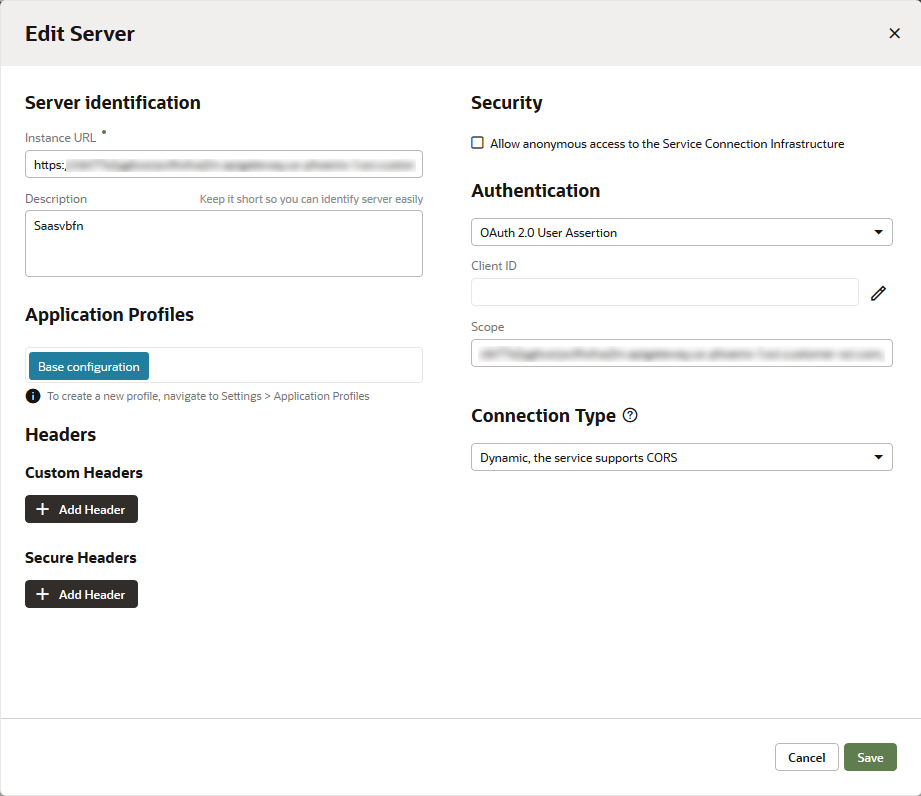
Task: Click the info icon below Application Profiles
Action: pos(33,396)
